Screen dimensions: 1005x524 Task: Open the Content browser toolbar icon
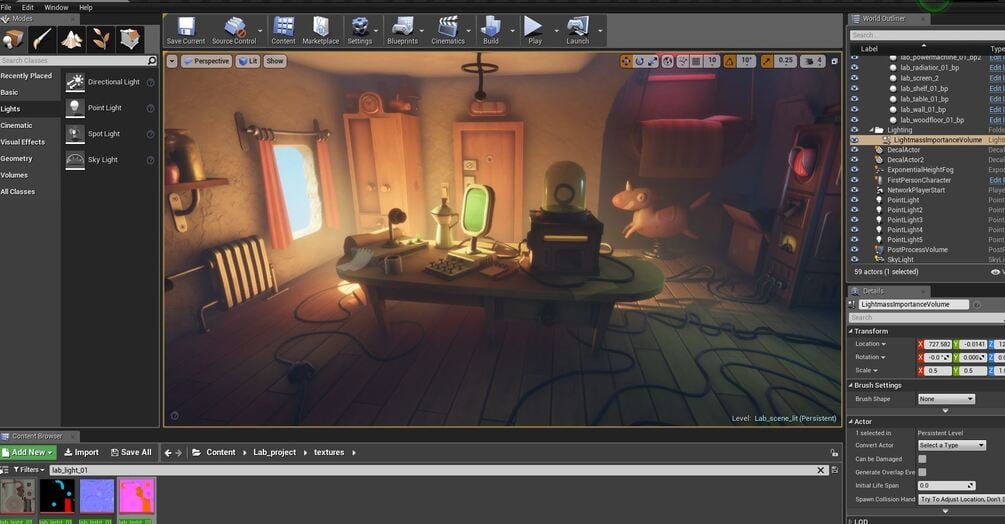(283, 31)
